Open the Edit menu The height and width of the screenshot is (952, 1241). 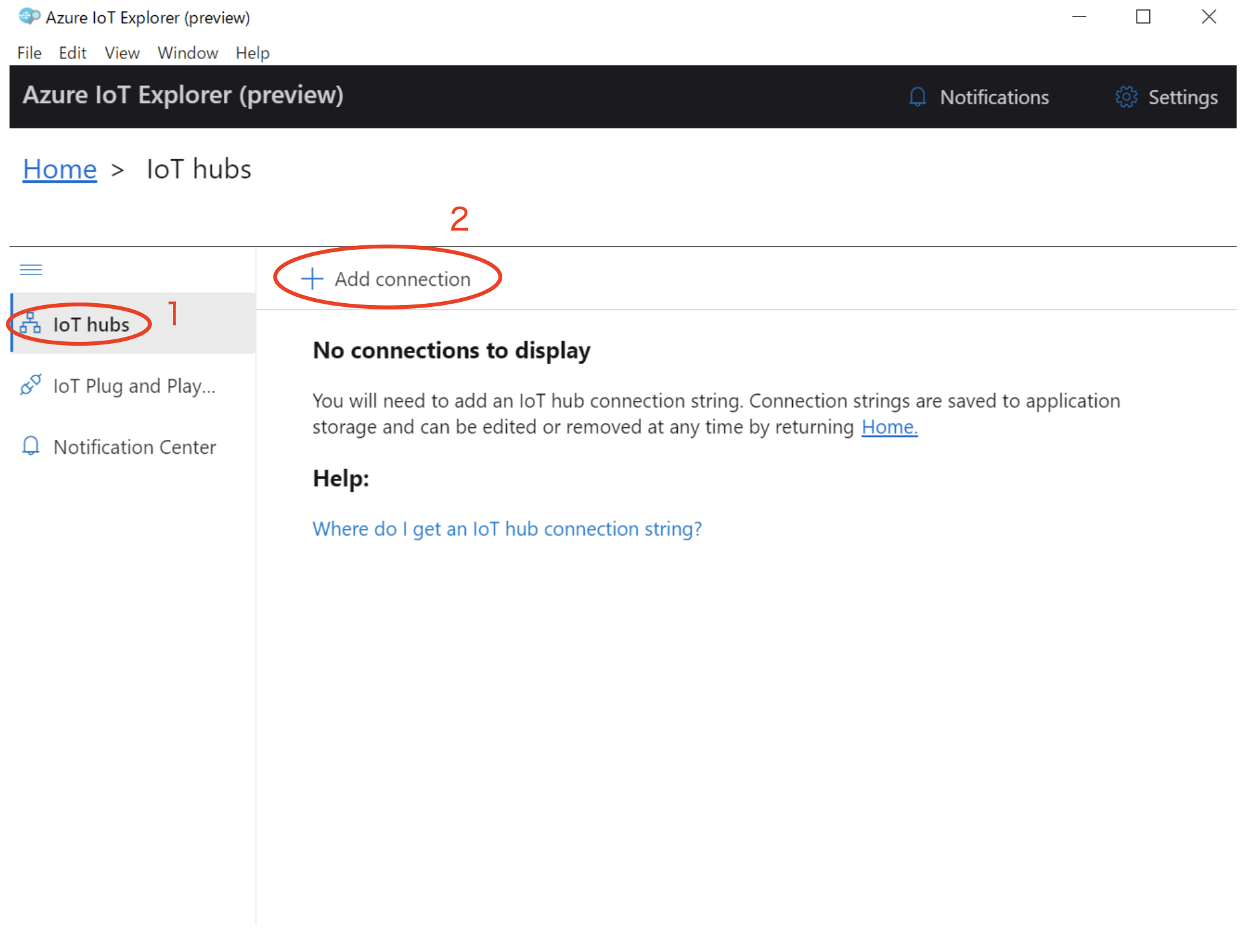pos(72,53)
